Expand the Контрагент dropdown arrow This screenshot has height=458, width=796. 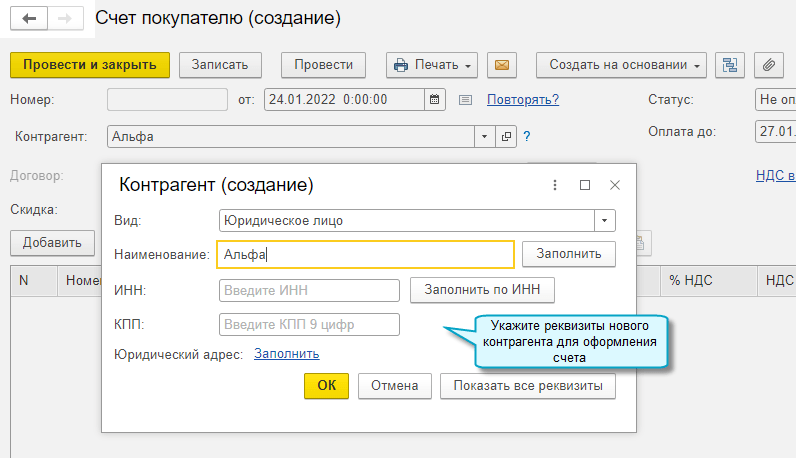point(484,137)
